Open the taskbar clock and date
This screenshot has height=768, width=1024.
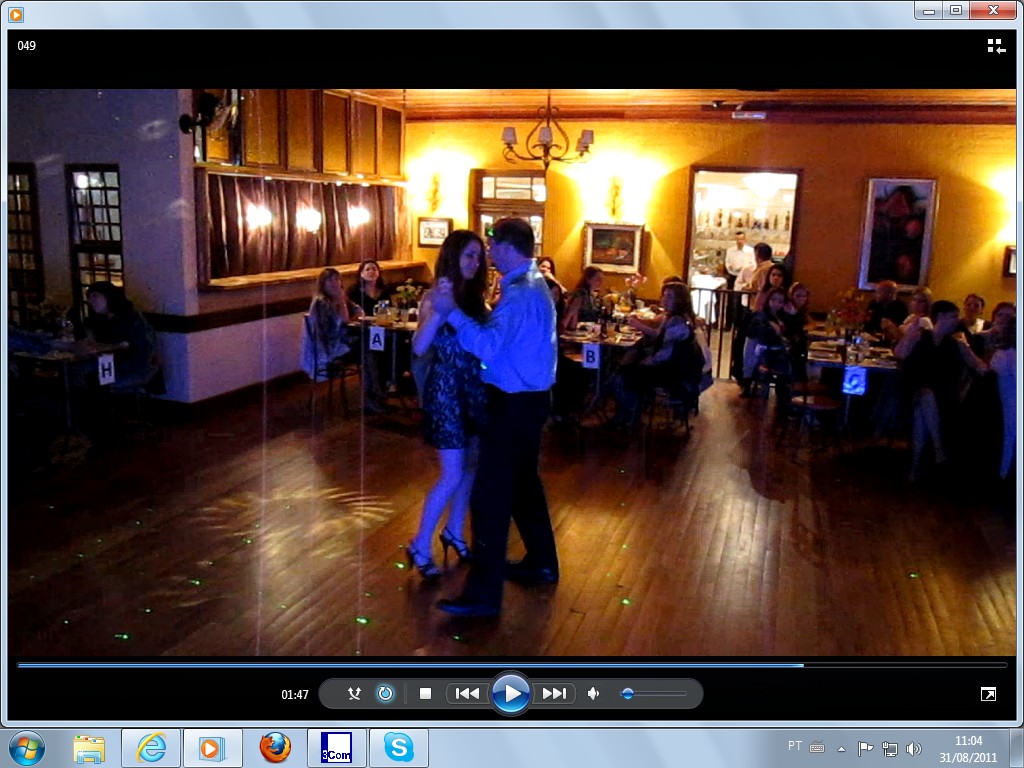(967, 748)
